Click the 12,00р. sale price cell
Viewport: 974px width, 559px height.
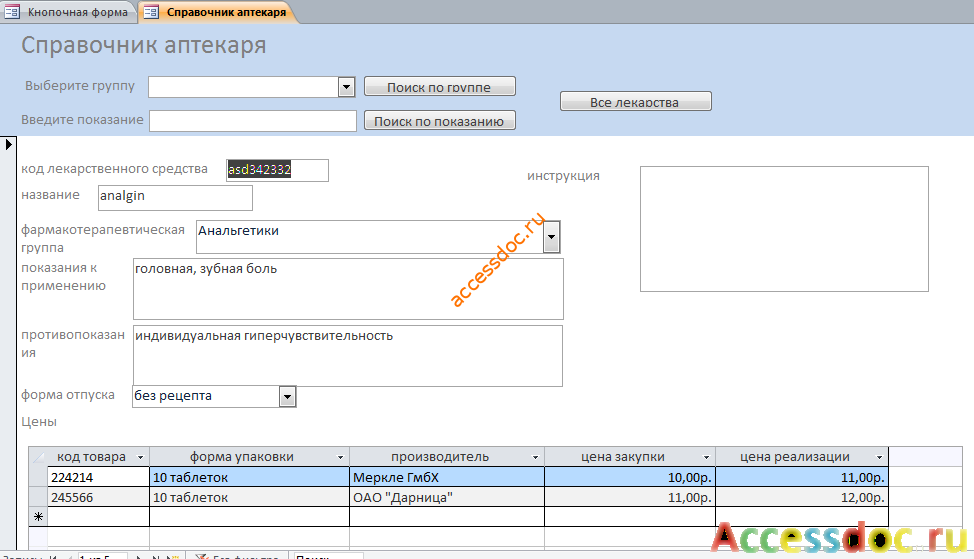click(802, 497)
